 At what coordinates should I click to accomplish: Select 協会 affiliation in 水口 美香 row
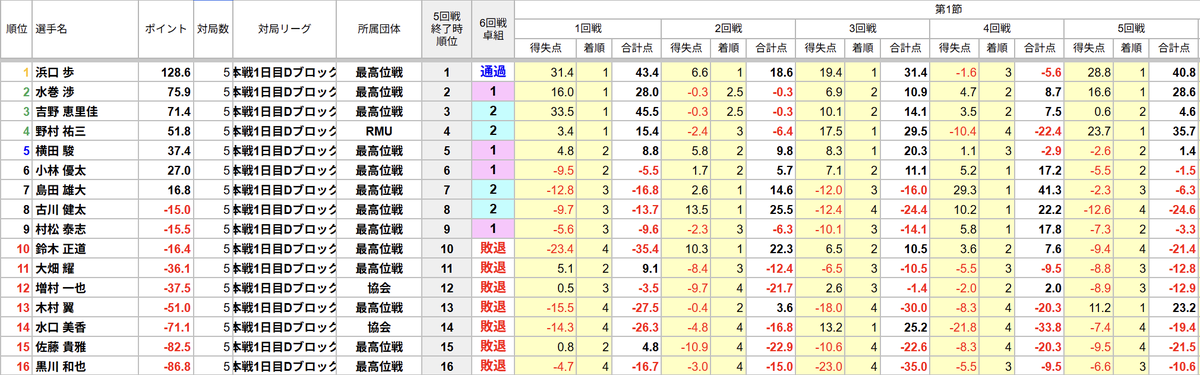(379, 326)
